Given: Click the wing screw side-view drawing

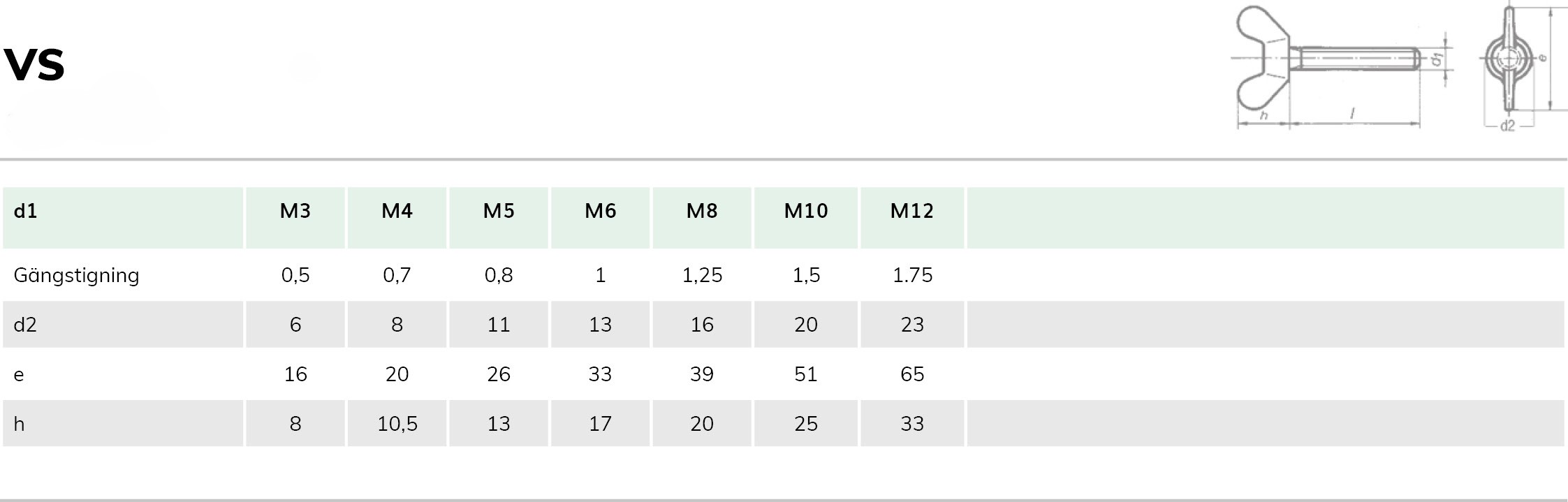Looking at the screenshot, I should tap(1341, 68).
